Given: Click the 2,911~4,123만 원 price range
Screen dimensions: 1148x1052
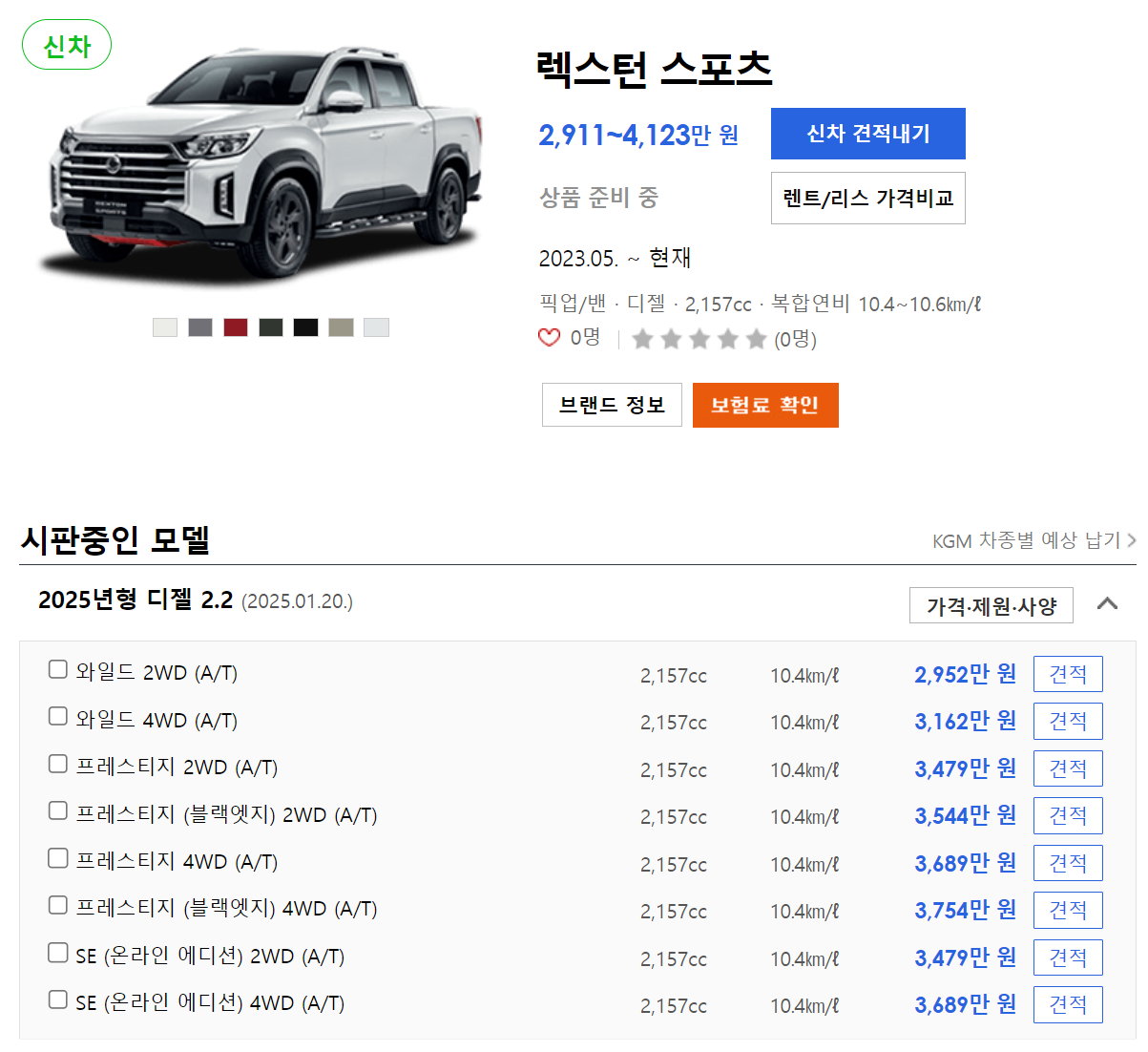Looking at the screenshot, I should (638, 136).
